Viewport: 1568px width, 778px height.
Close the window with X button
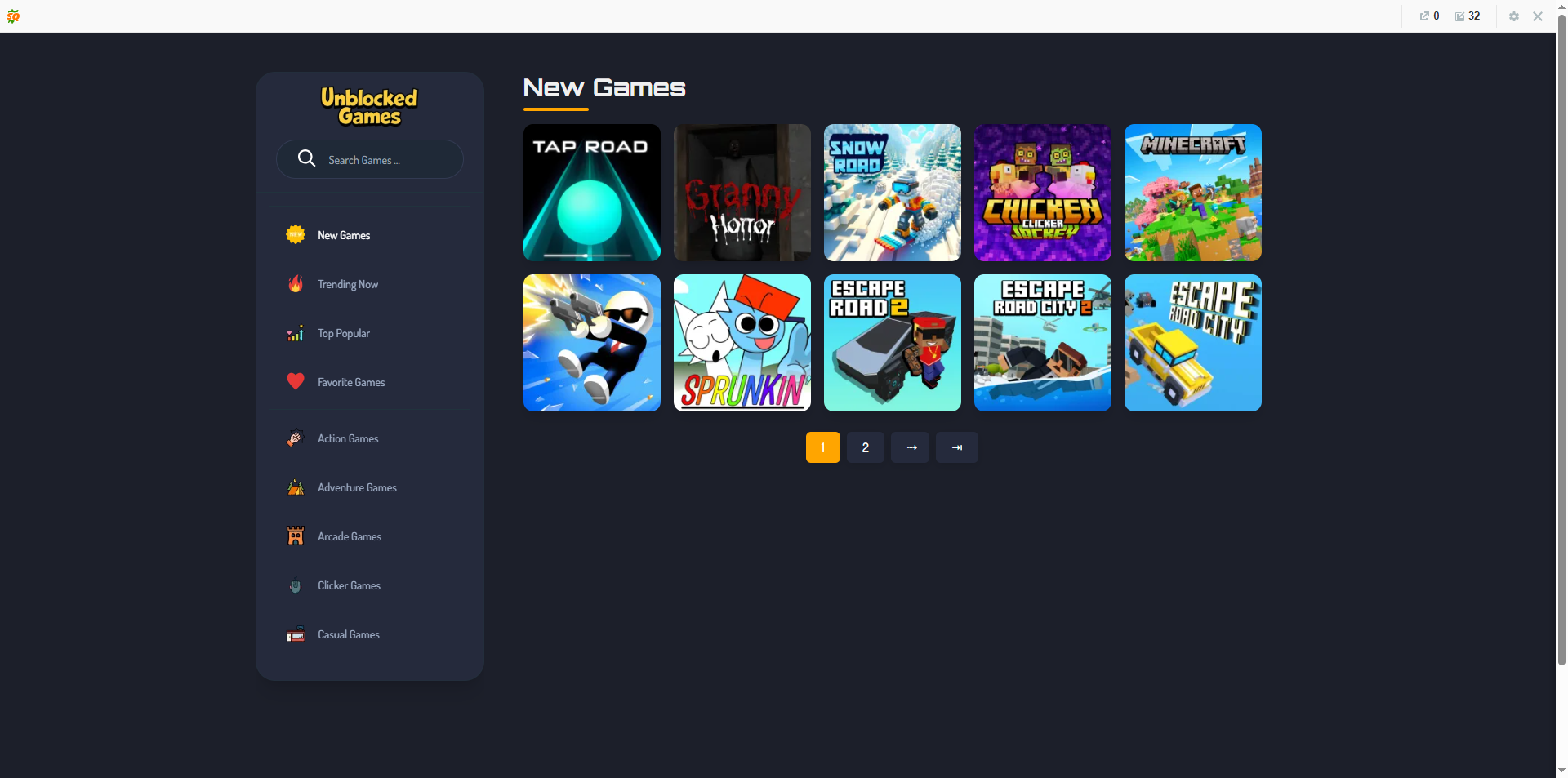click(x=1538, y=16)
